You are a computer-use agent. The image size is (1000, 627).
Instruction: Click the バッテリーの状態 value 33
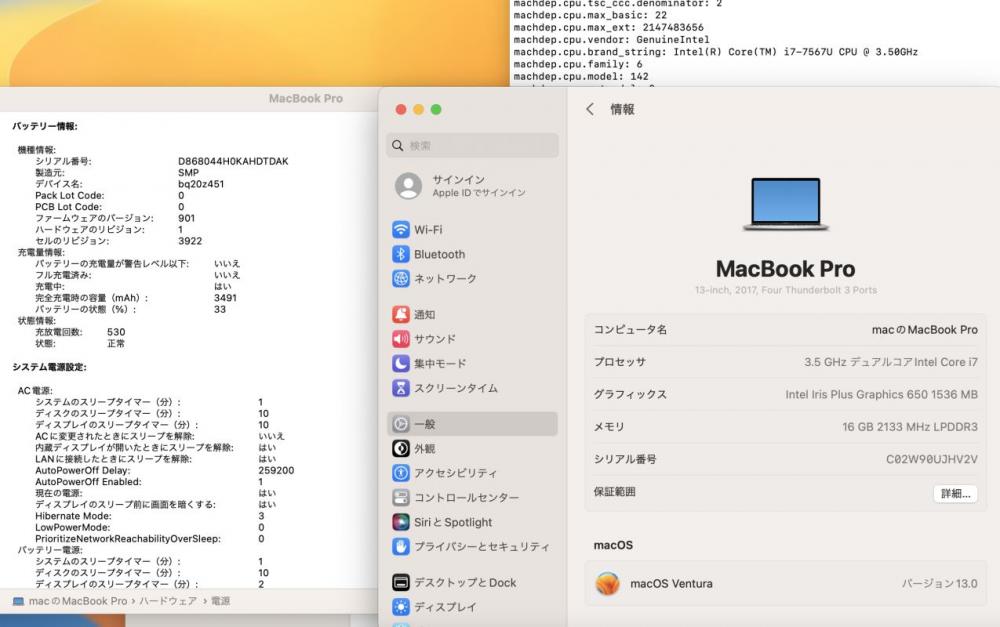(220, 309)
